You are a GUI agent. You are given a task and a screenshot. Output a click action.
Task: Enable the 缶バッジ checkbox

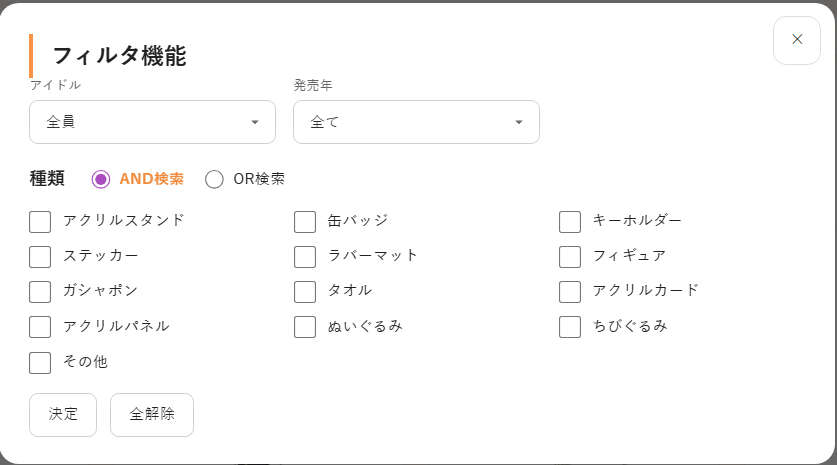click(x=305, y=221)
